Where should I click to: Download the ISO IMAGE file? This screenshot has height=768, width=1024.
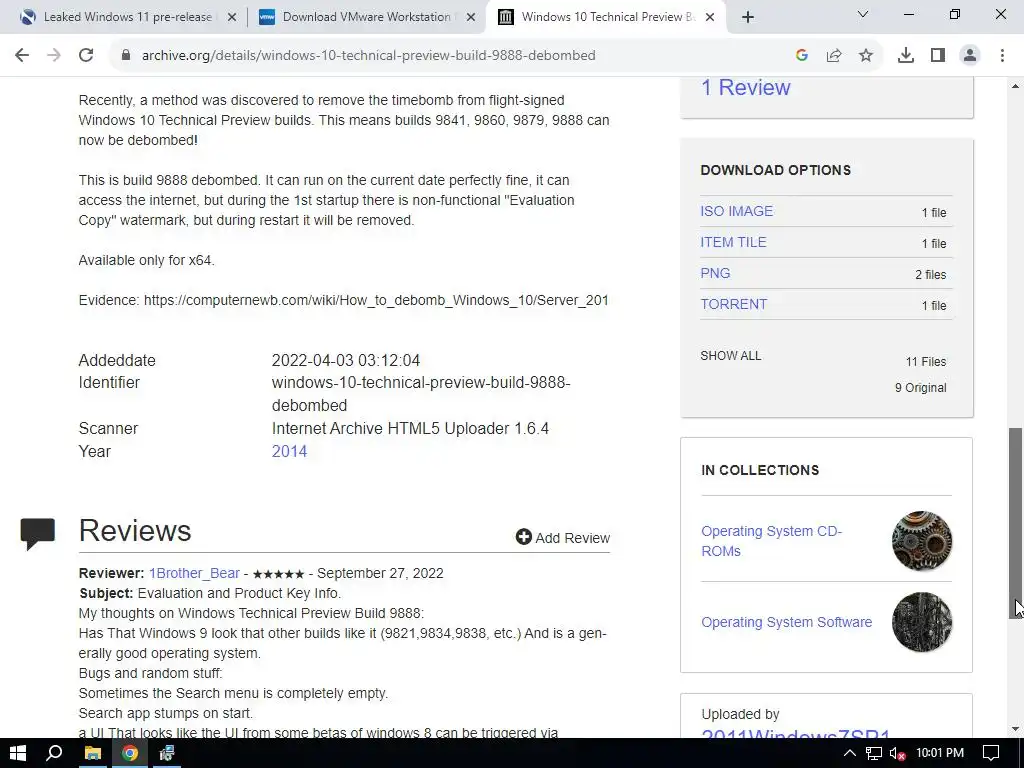pos(736,211)
